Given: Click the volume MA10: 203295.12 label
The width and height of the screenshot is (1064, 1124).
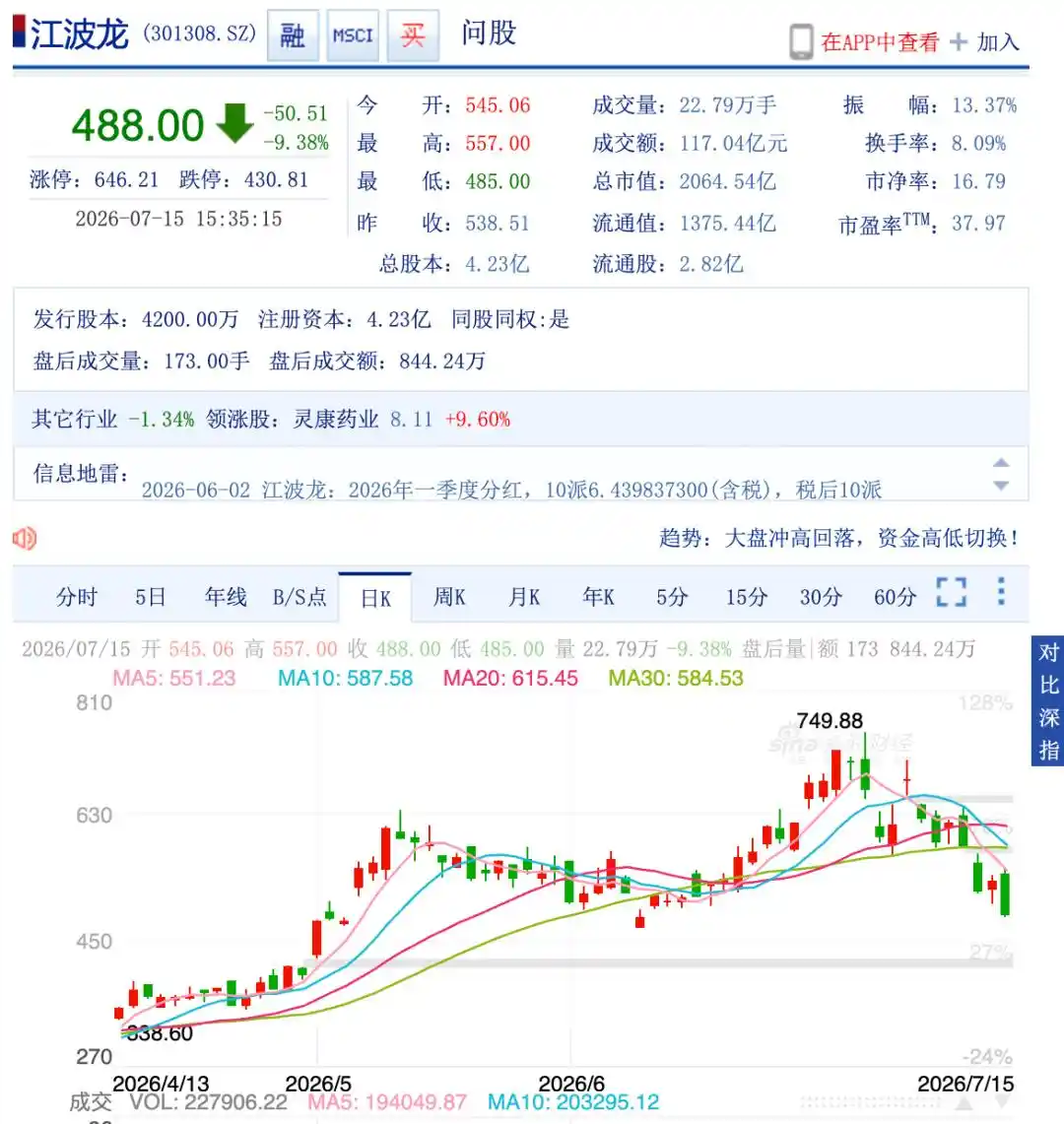Looking at the screenshot, I should tap(573, 1101).
